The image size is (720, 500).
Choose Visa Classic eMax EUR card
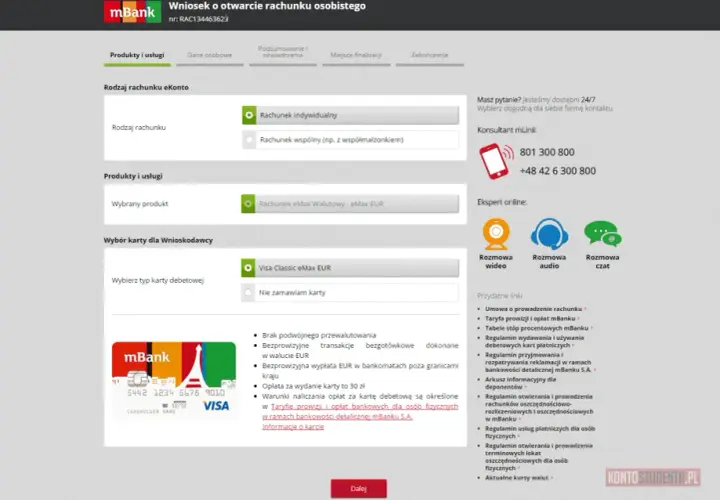pos(350,268)
